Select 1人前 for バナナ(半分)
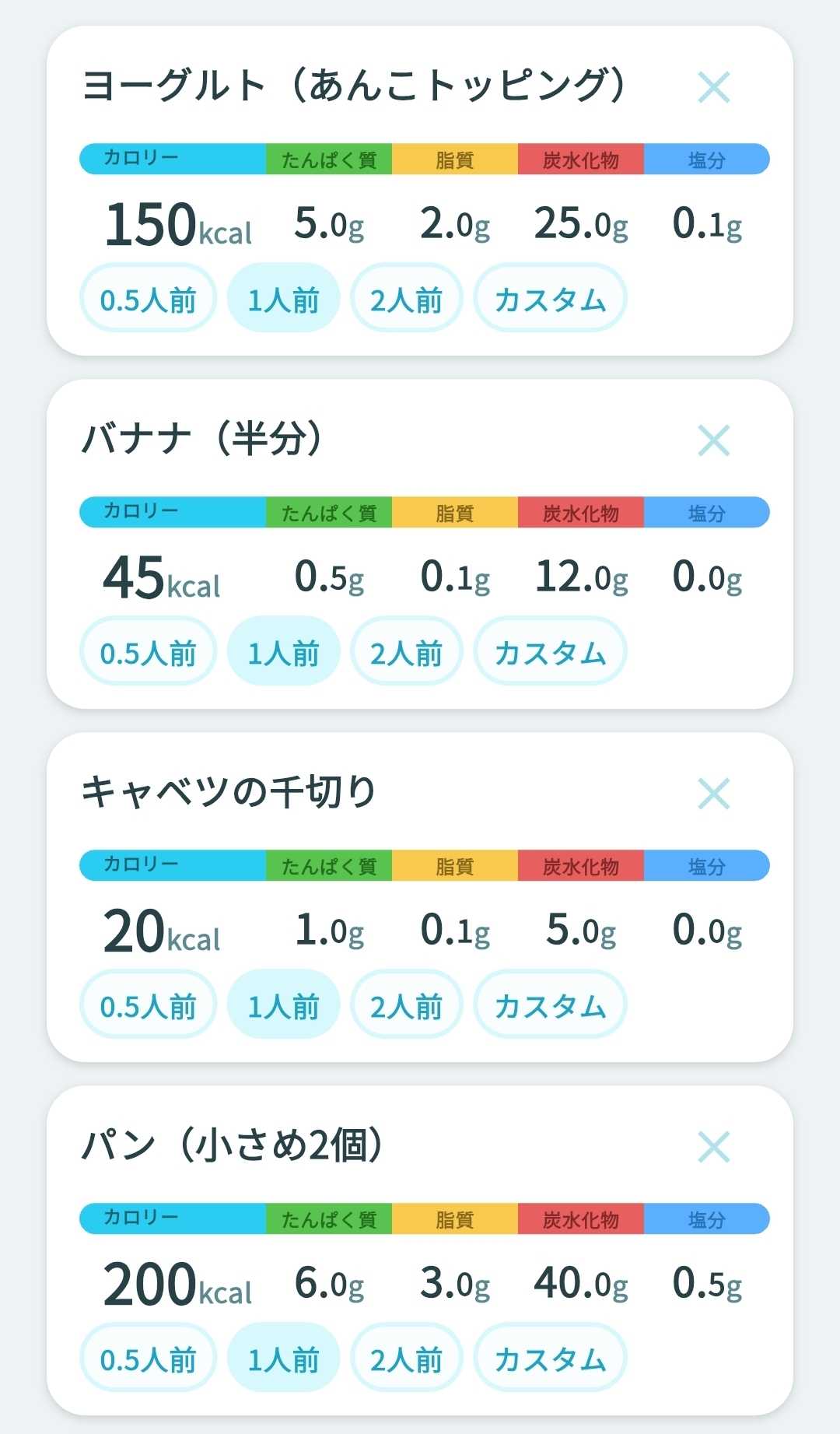This screenshot has height=1434, width=840. click(283, 652)
